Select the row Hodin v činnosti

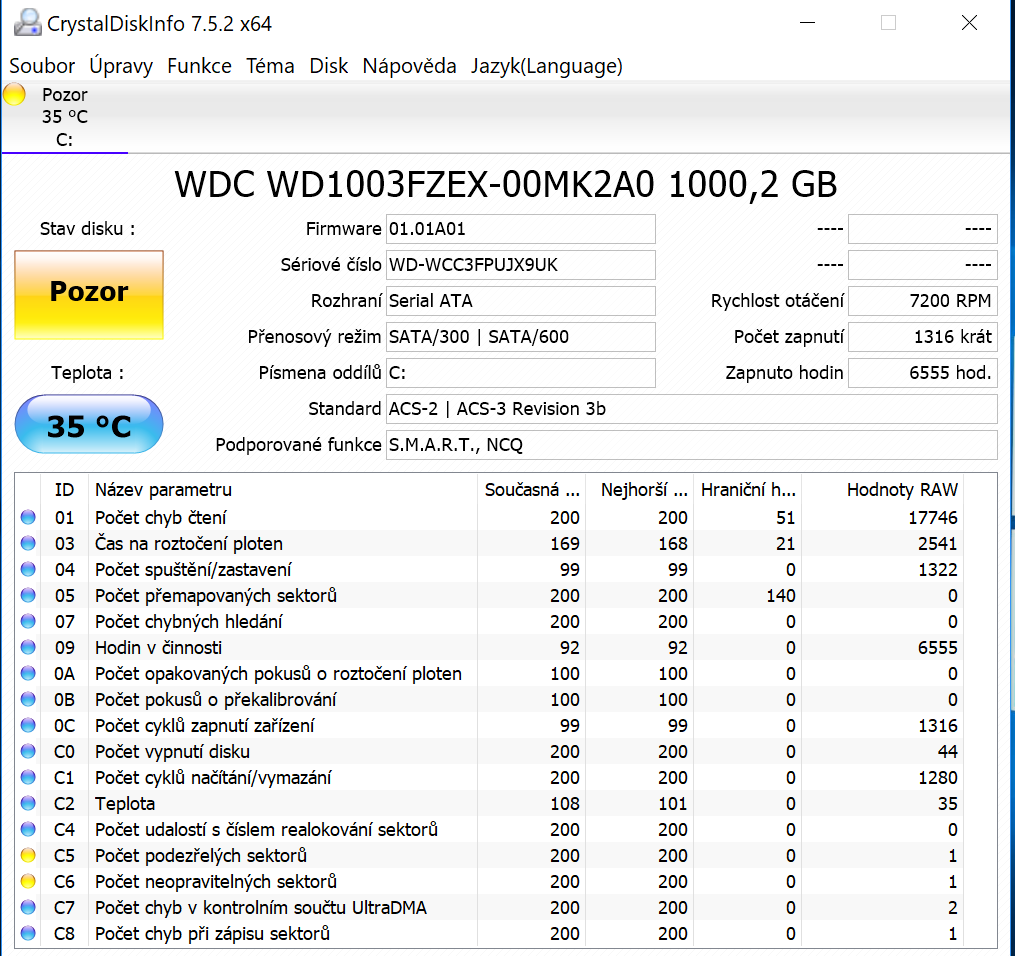pos(489,647)
